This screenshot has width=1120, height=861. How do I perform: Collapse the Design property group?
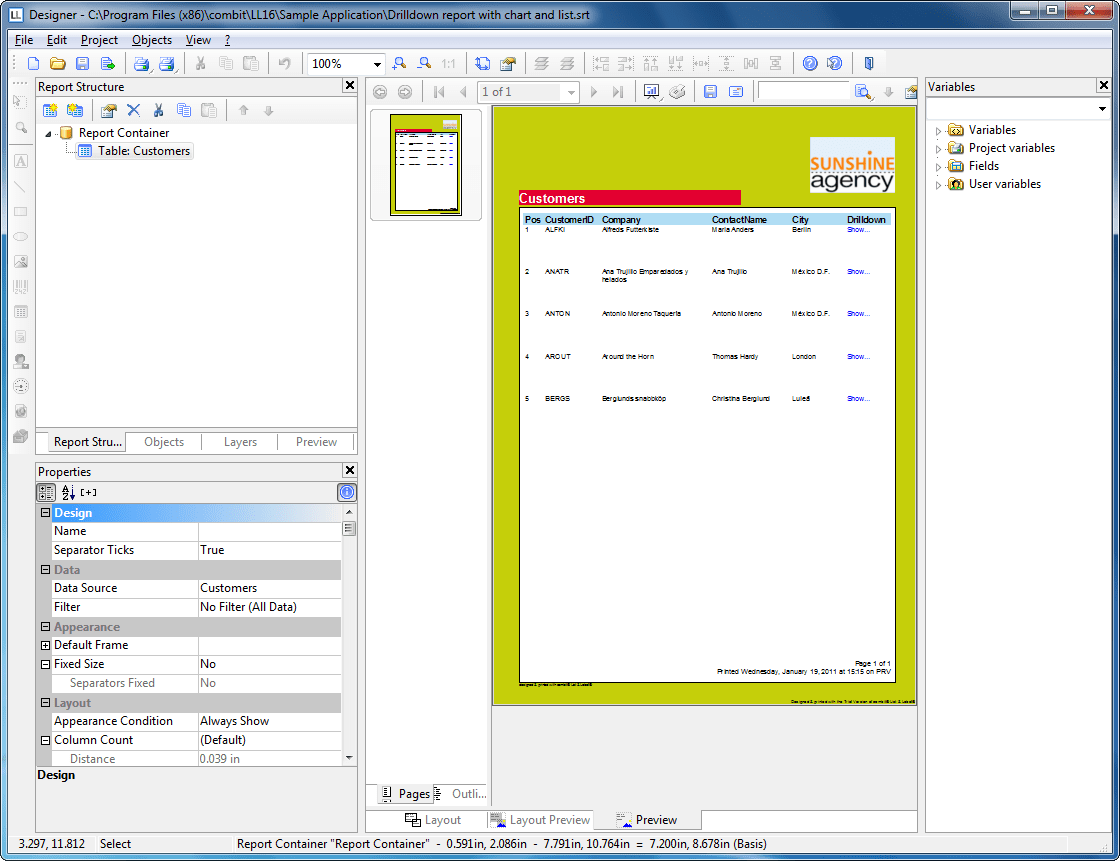coord(45,513)
